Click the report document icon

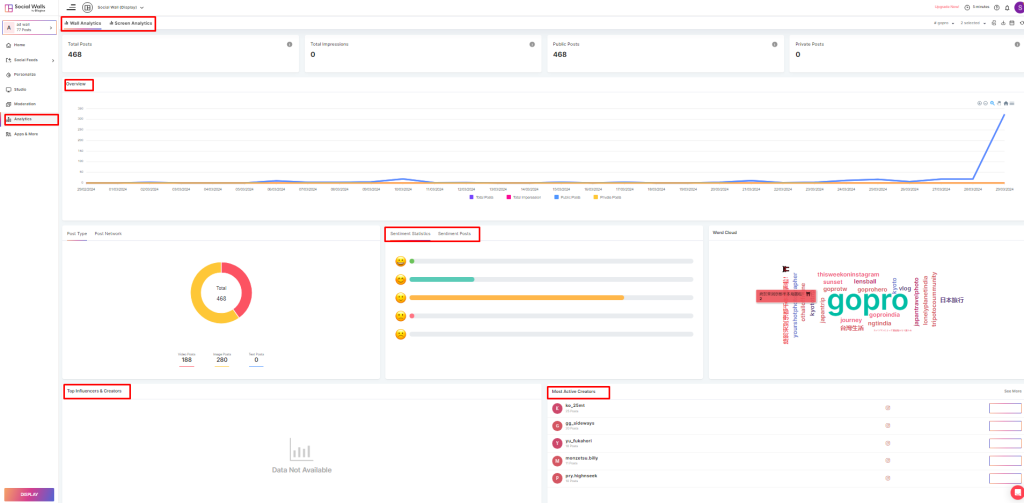click(993, 23)
